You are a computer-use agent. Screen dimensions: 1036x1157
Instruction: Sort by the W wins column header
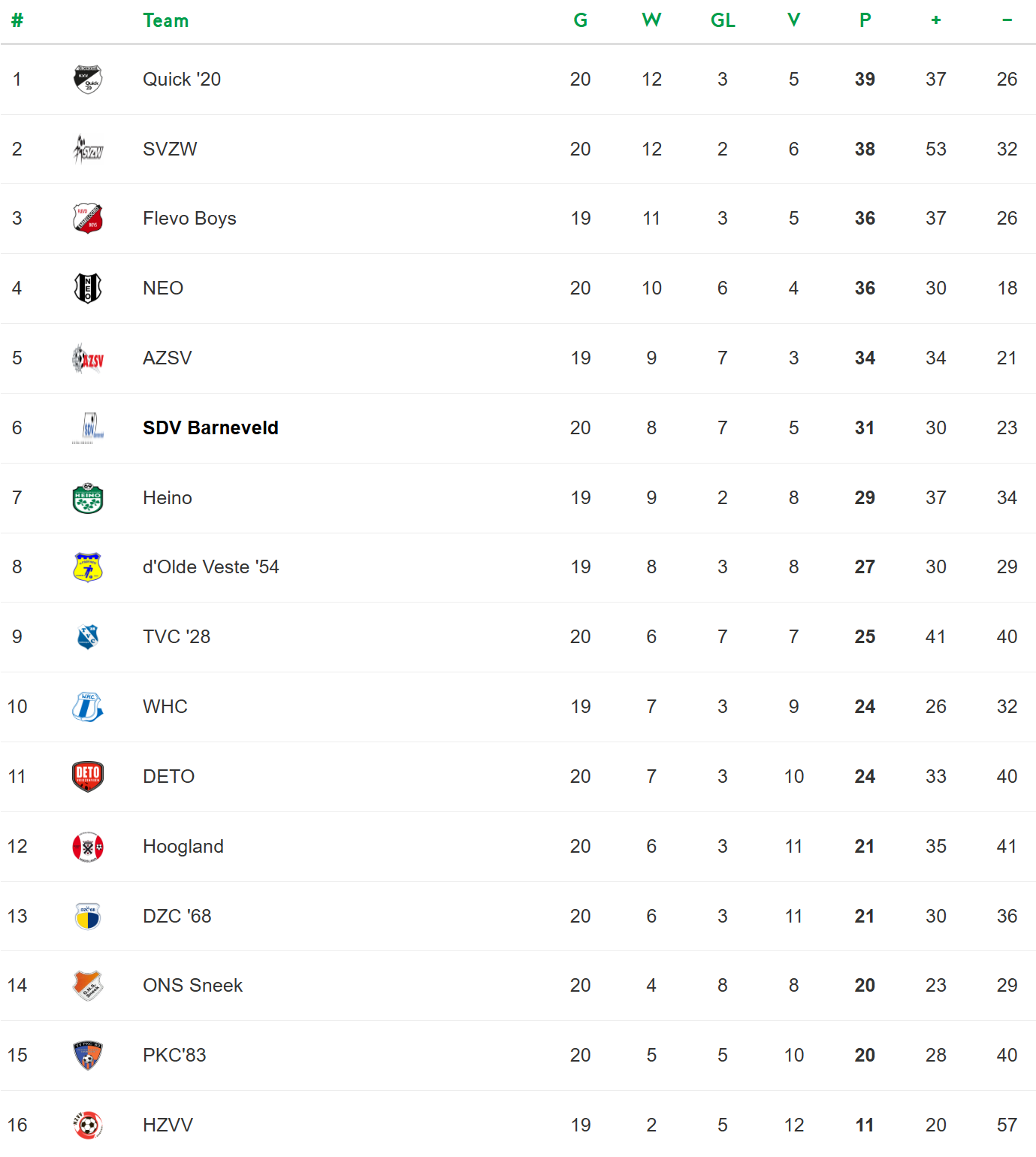click(x=651, y=21)
